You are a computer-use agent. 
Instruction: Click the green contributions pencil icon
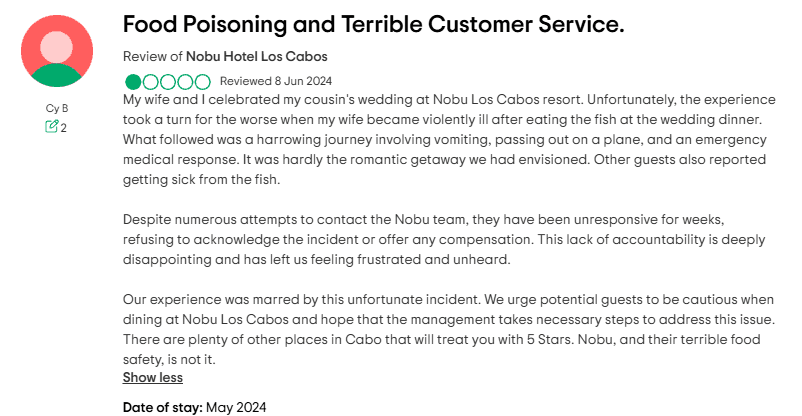[x=50, y=126]
